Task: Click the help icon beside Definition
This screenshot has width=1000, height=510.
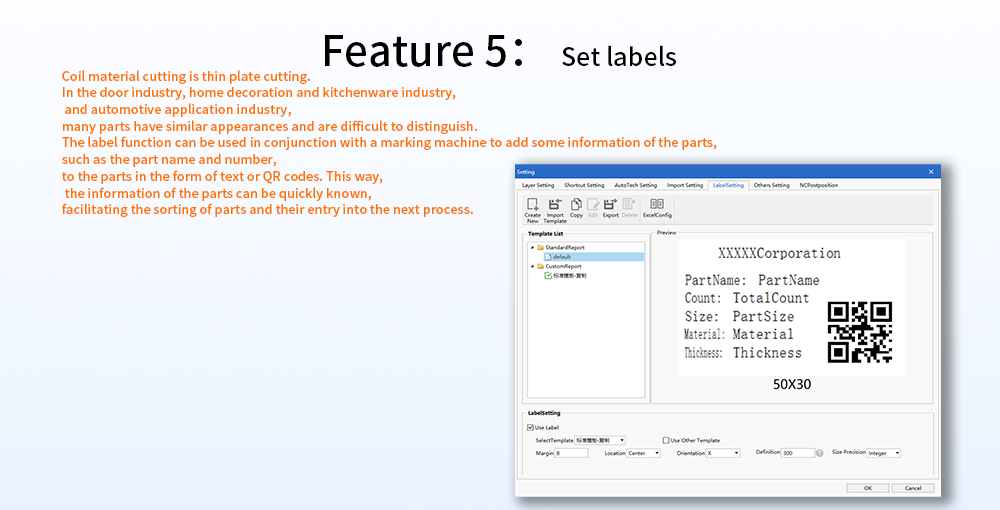Action: [x=819, y=453]
